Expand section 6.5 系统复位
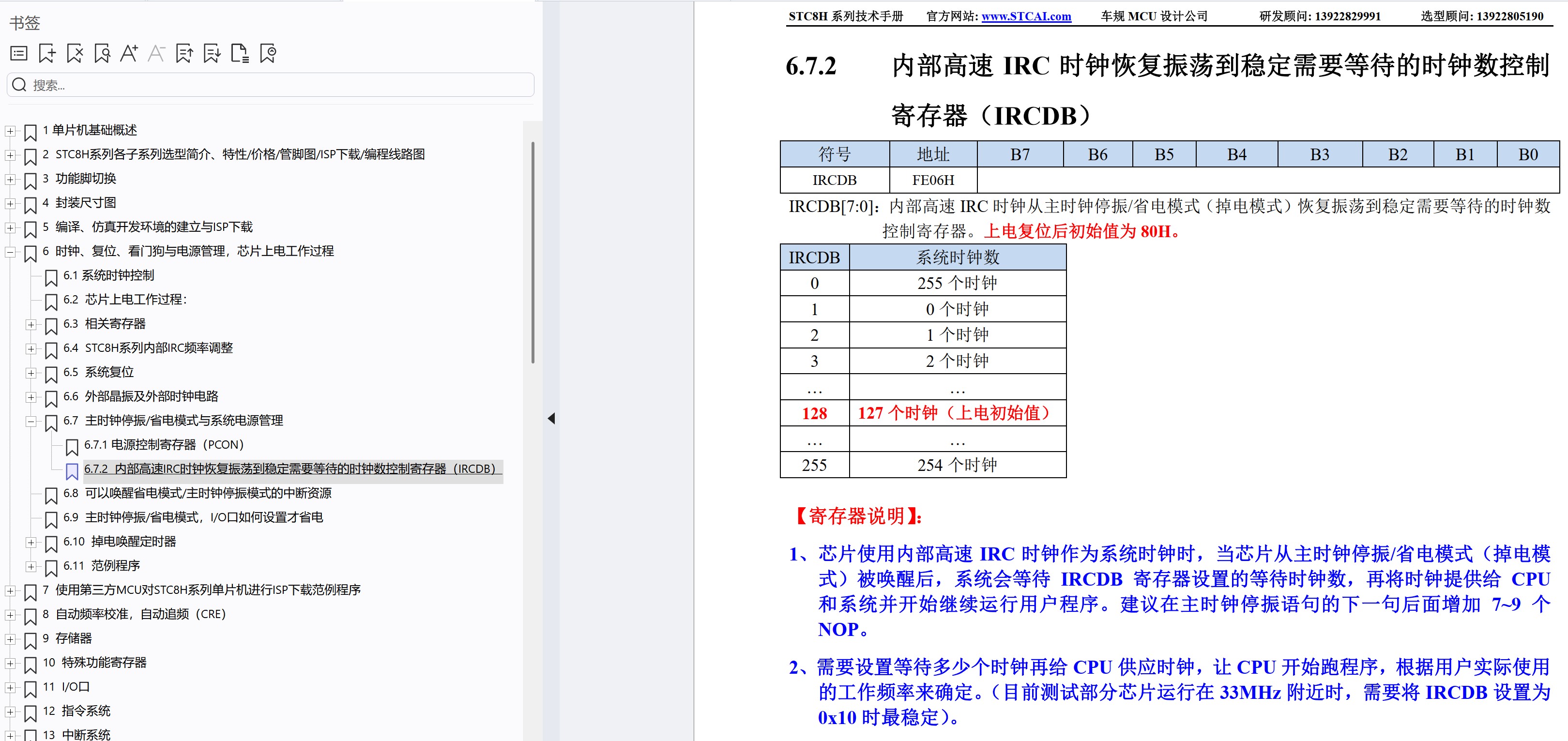The image size is (1568, 741). coord(30,373)
